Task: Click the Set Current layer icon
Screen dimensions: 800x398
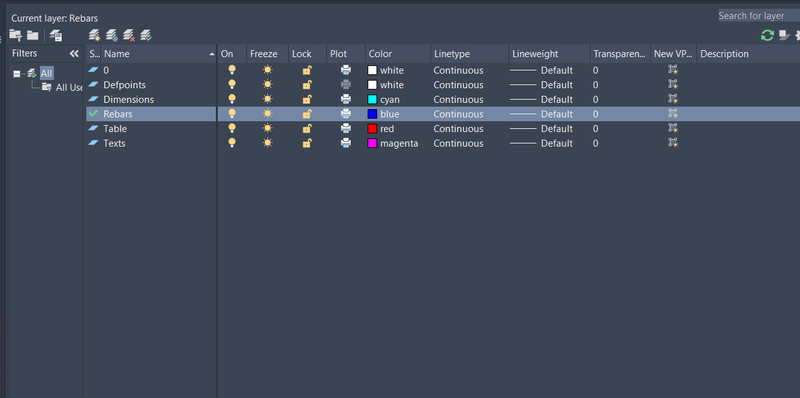Action: 146,35
